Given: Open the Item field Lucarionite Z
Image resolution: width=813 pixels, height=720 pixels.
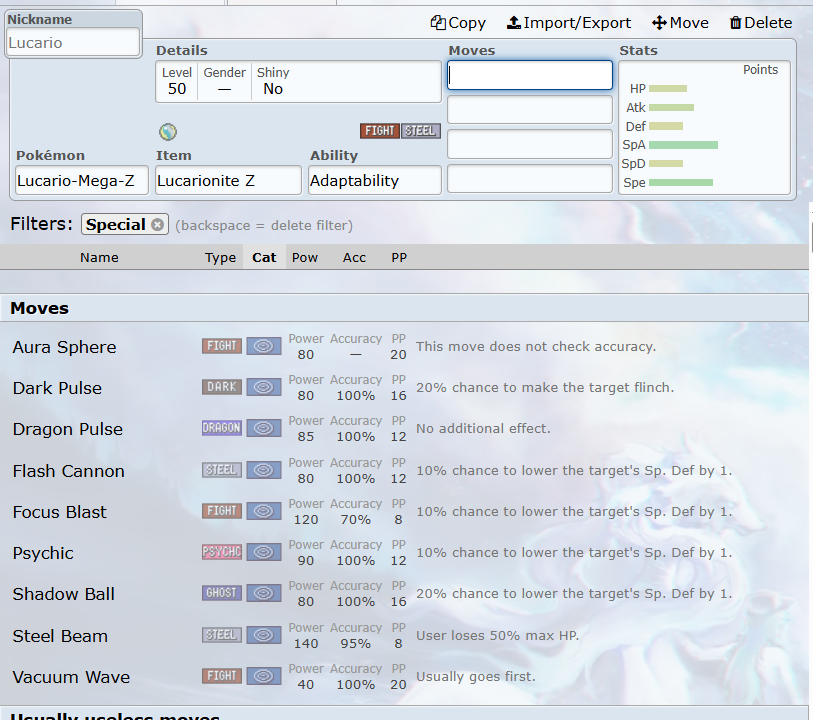Looking at the screenshot, I should coord(228,180).
